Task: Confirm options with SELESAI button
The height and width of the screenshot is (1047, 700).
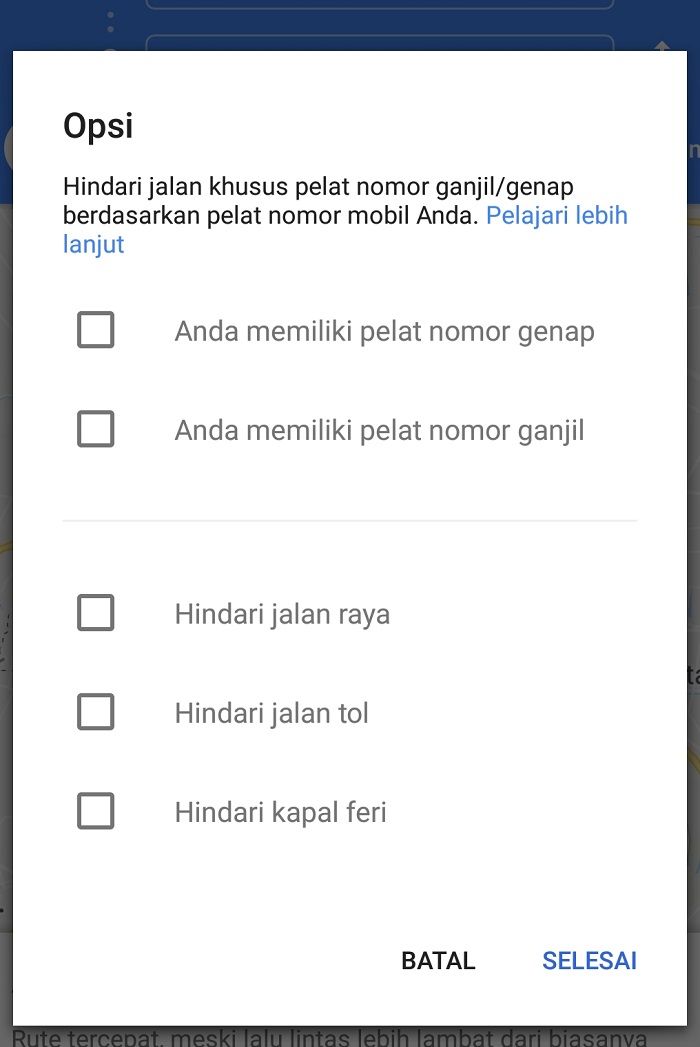Action: pos(589,961)
